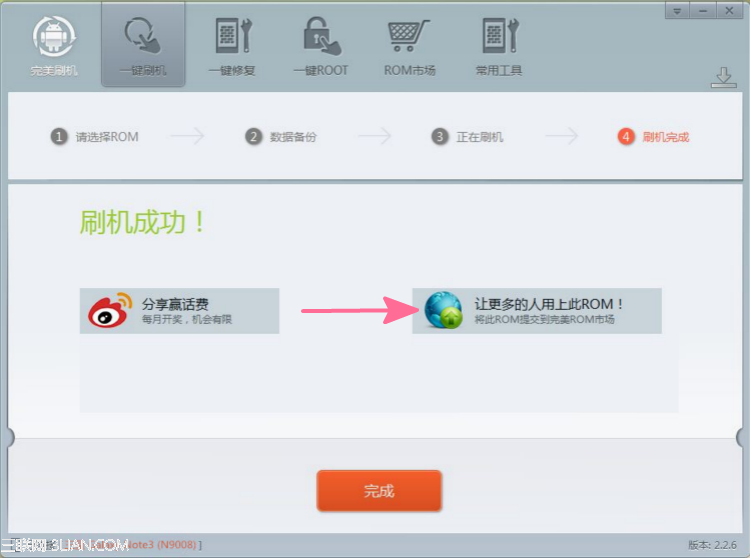Image resolution: width=750 pixels, height=558 pixels.
Task: Open the ROM市场 shopping cart tab
Action: [x=409, y=47]
